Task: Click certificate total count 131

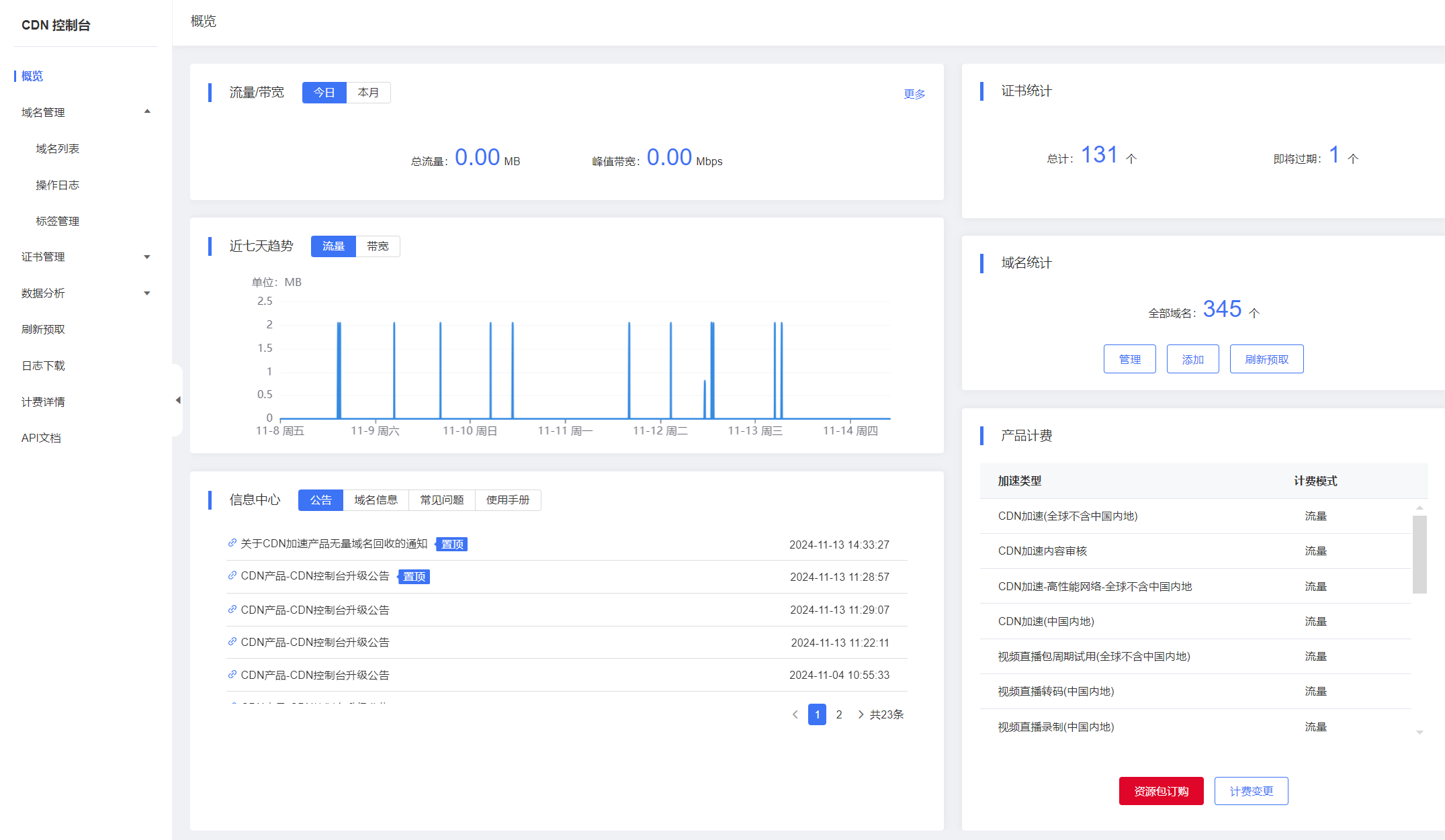Action: [1099, 155]
